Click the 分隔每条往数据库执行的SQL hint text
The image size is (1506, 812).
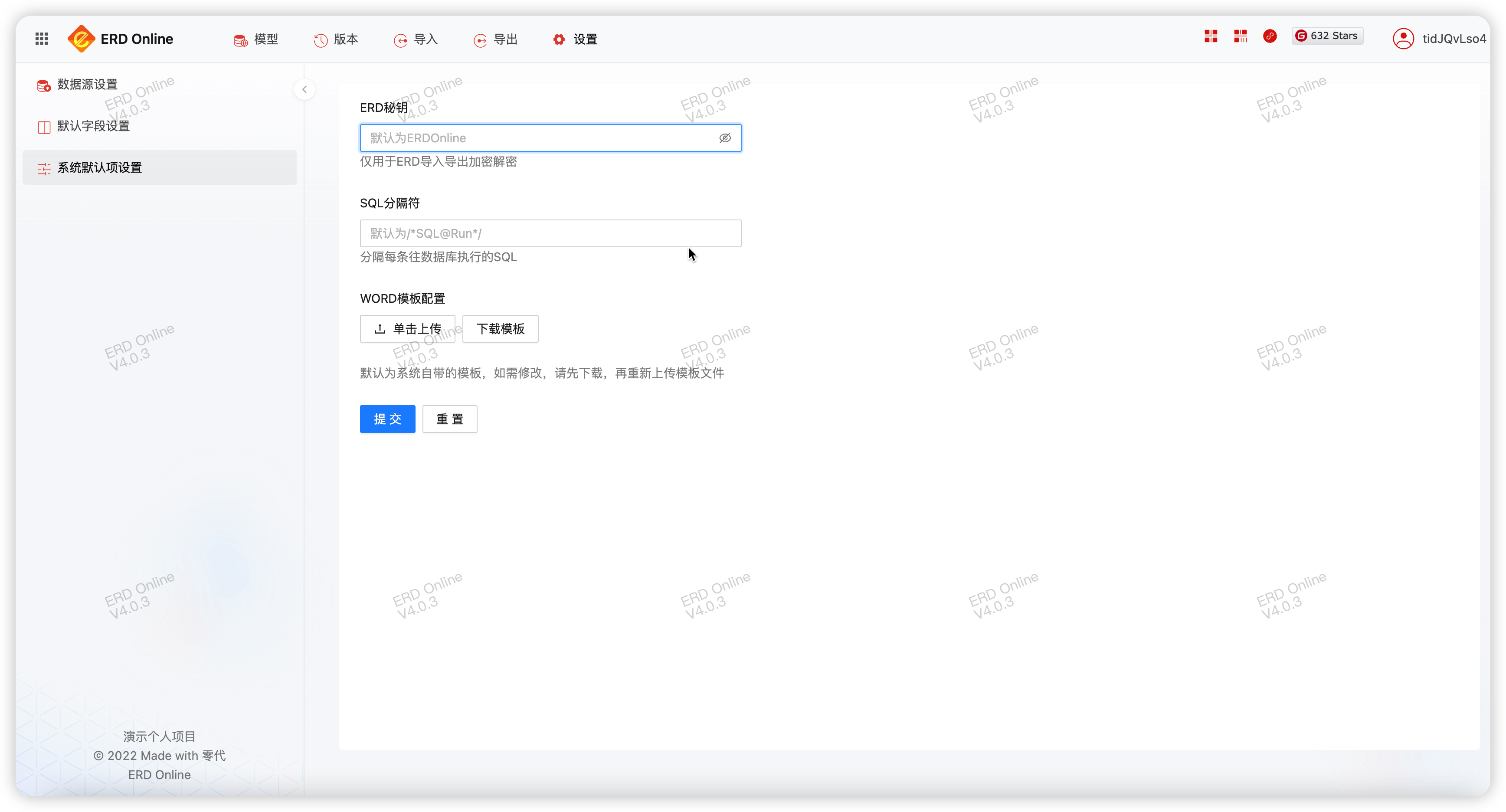tap(439, 257)
